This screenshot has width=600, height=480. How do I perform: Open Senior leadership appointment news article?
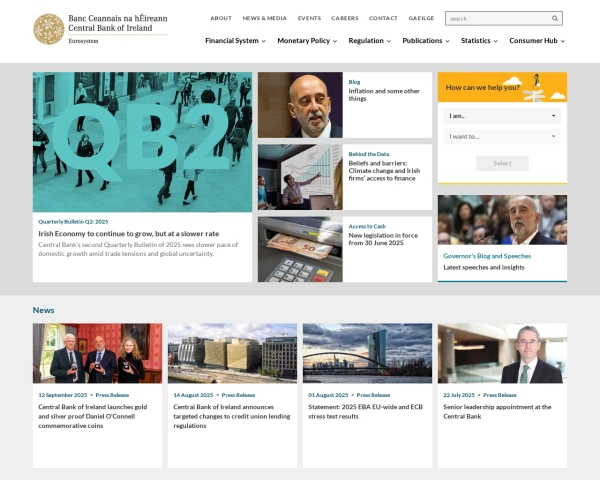pos(497,411)
